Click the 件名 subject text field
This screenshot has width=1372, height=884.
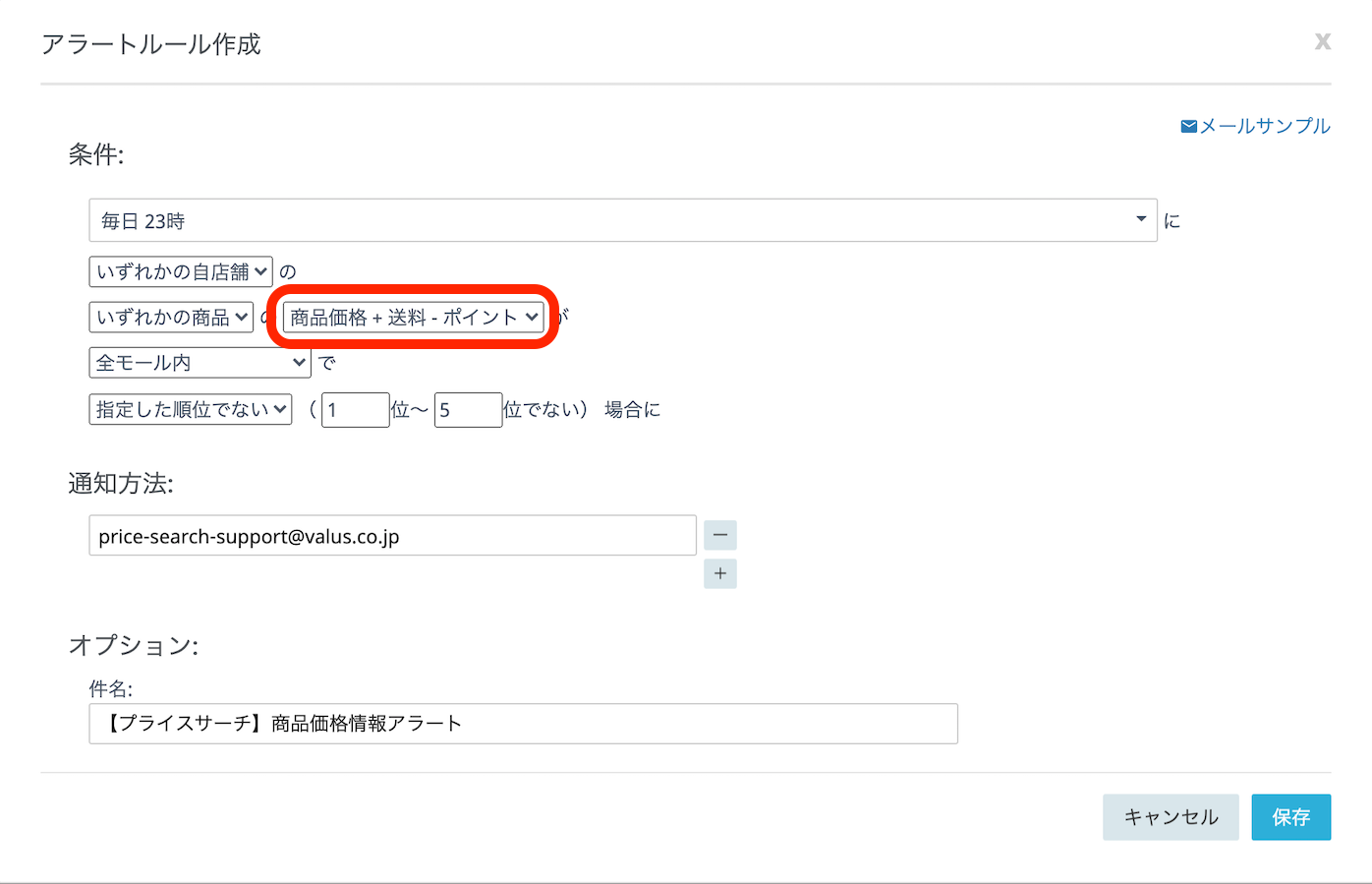pos(523,724)
